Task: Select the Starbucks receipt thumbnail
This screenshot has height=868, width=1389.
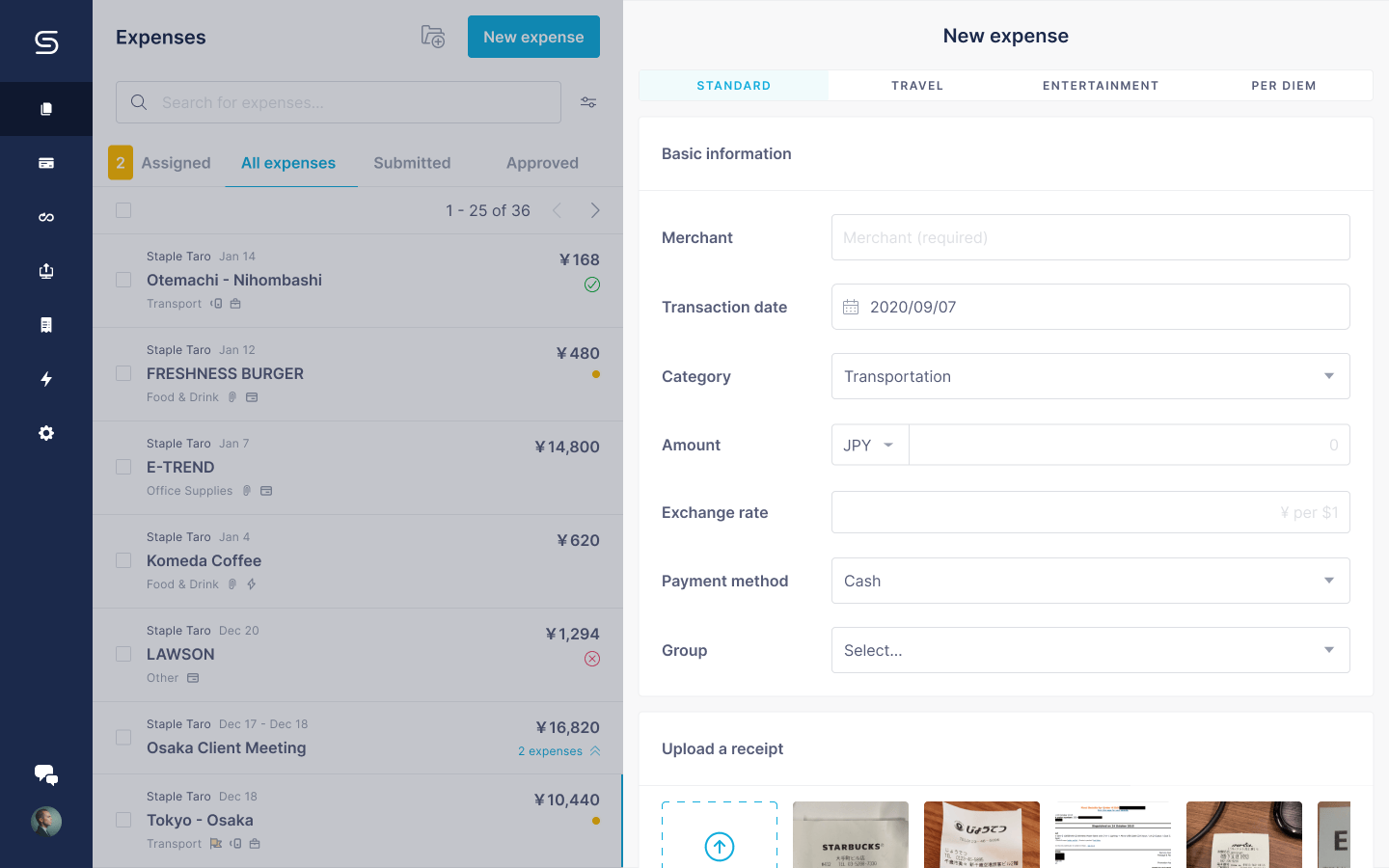Action: tap(850, 834)
